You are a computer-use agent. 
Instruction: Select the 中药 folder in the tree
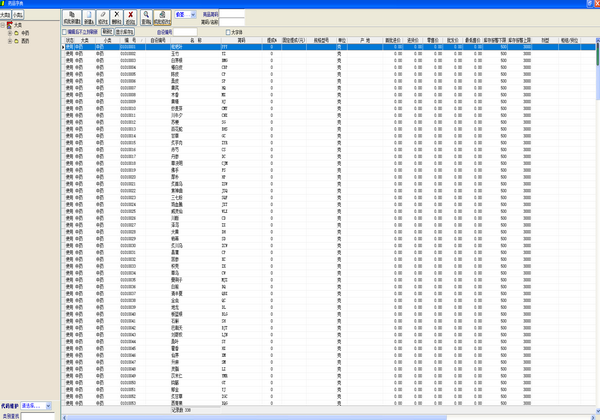(x=24, y=31)
